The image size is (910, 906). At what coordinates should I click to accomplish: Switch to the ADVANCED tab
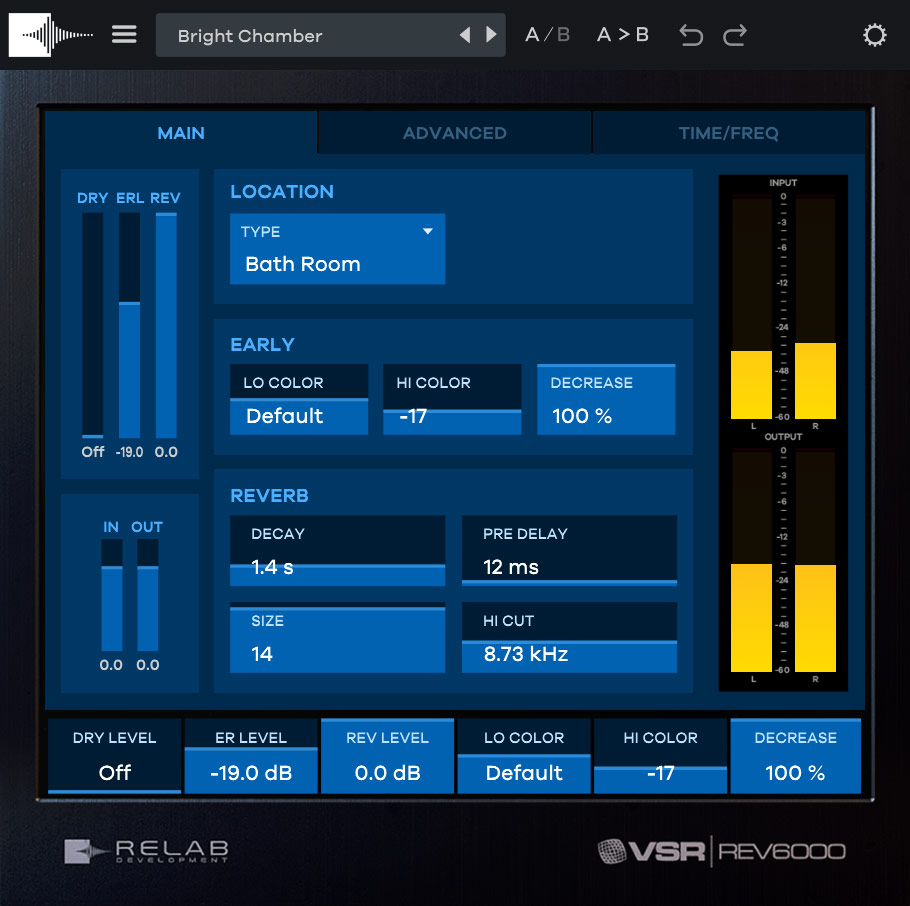click(454, 132)
